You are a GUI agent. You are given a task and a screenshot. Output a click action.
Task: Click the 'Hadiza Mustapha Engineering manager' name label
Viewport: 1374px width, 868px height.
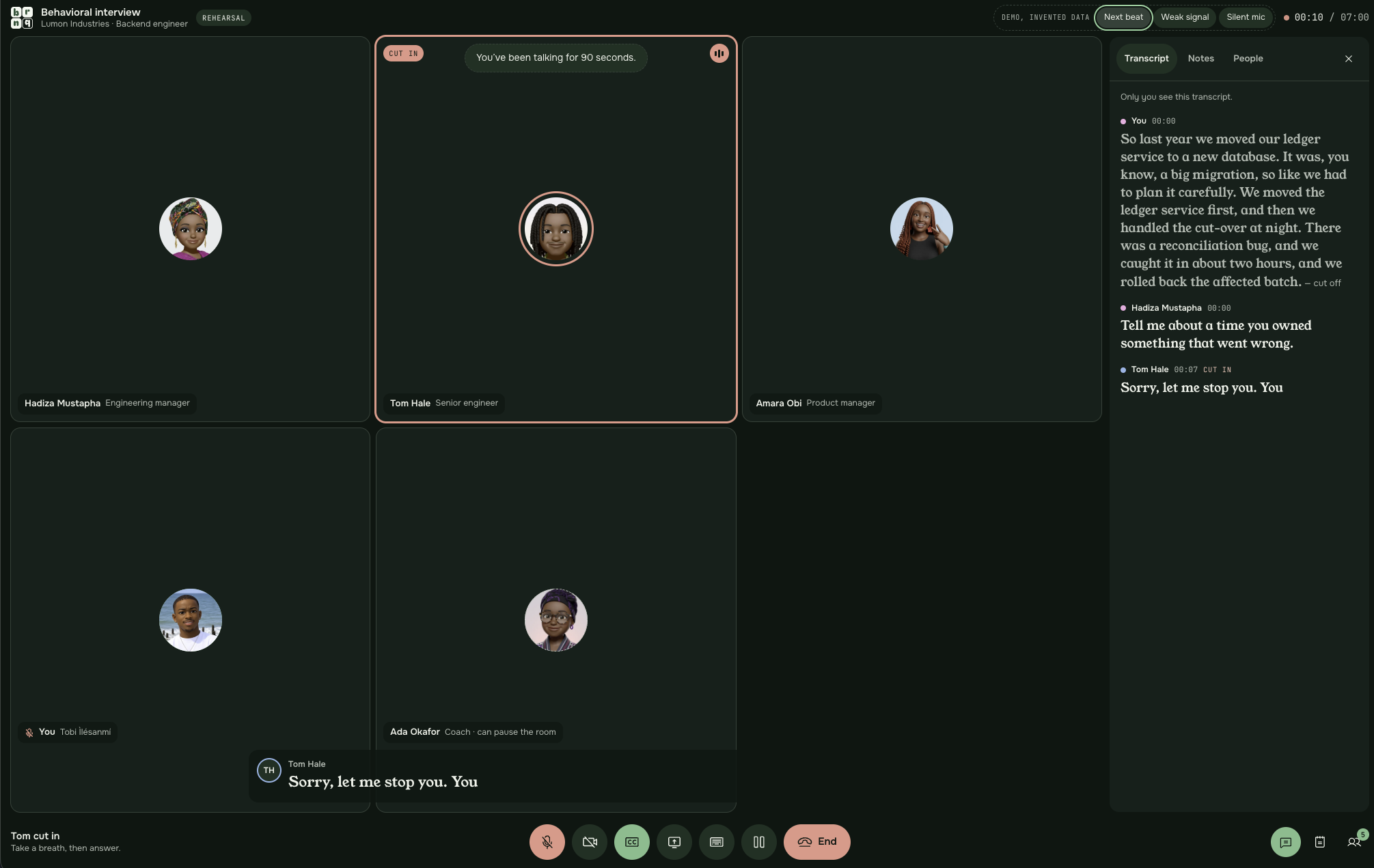pos(107,403)
